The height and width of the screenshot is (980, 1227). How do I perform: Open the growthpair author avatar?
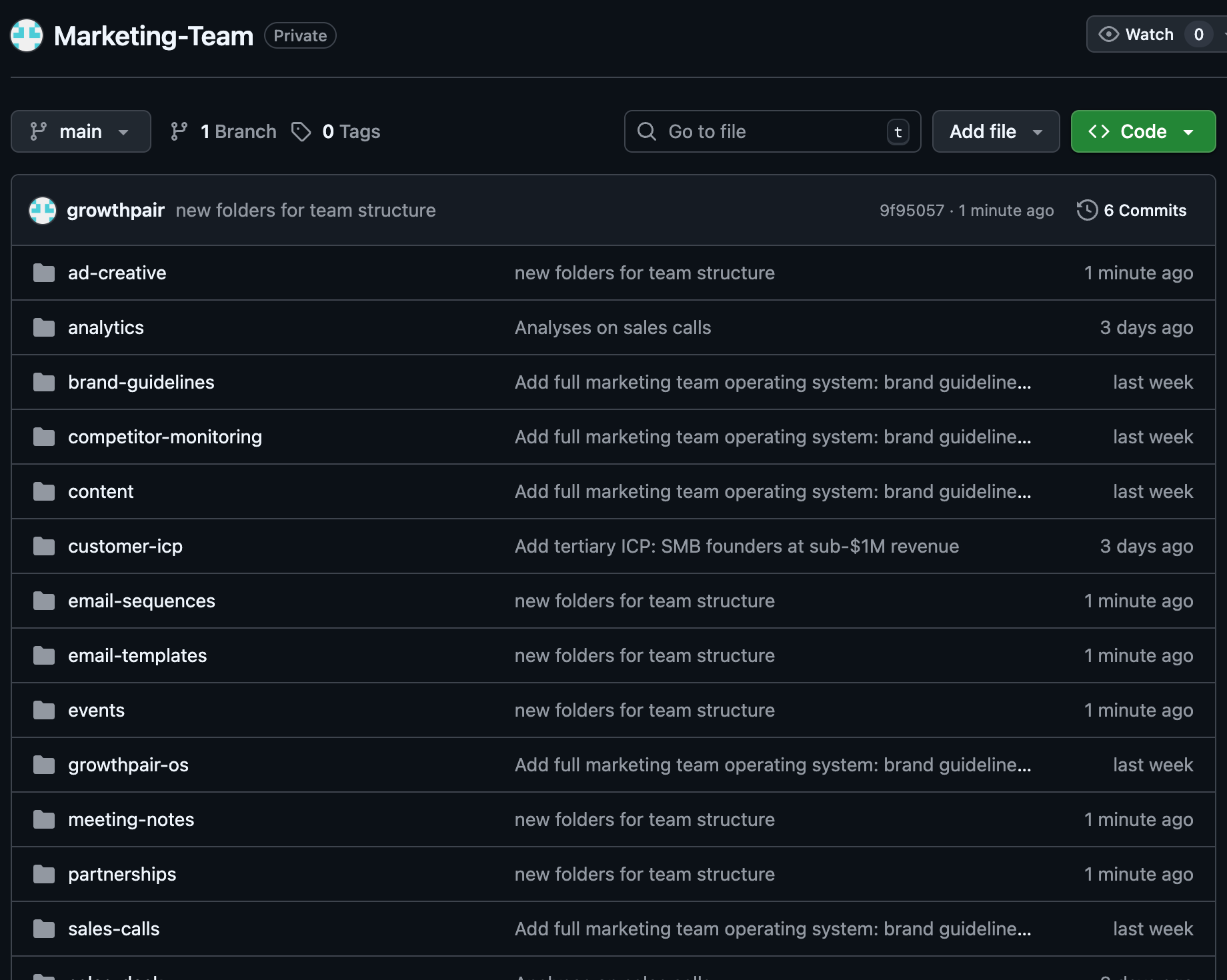pos(43,211)
